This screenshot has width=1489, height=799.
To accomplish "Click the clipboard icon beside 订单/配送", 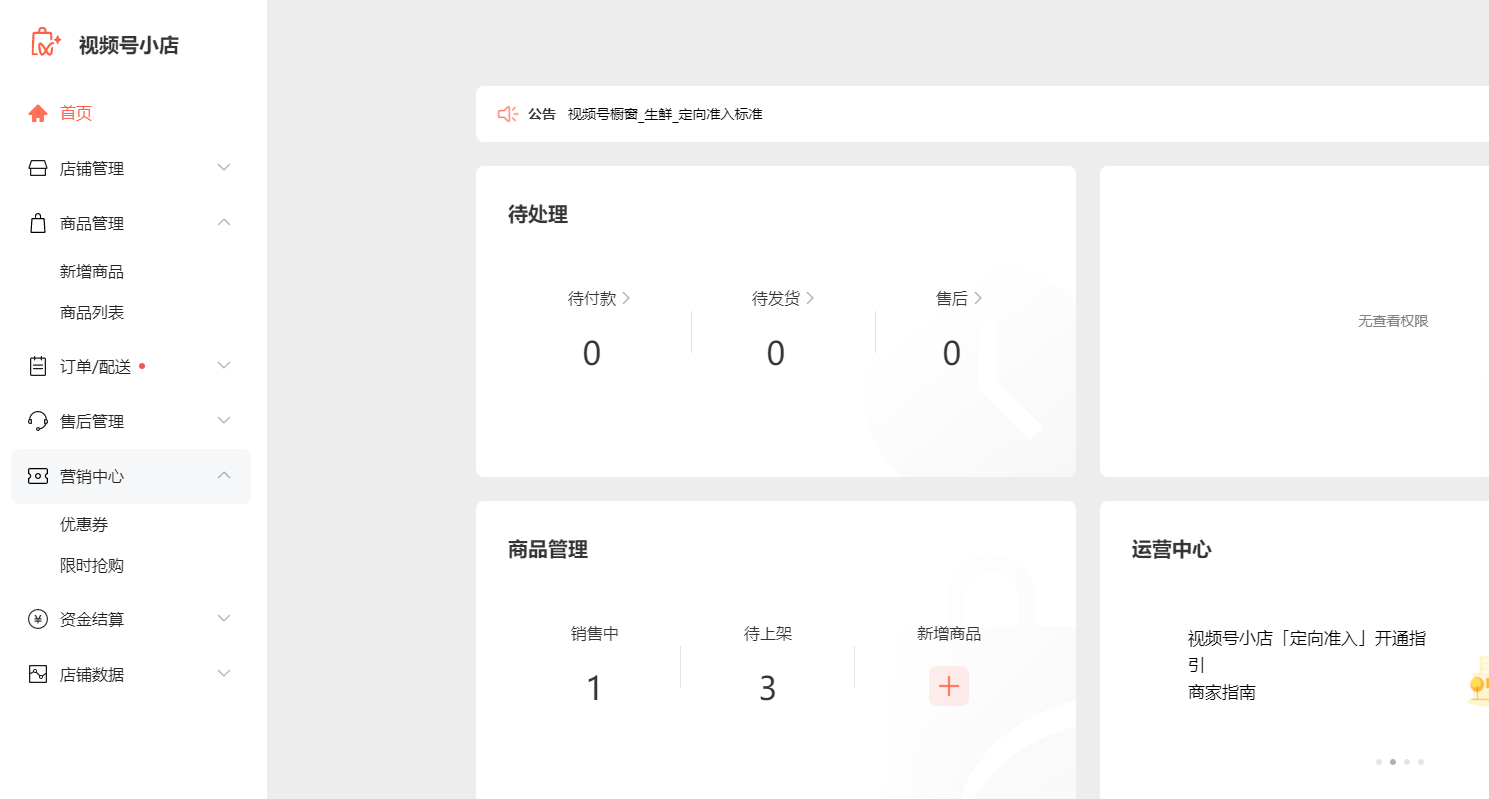I will tap(38, 366).
